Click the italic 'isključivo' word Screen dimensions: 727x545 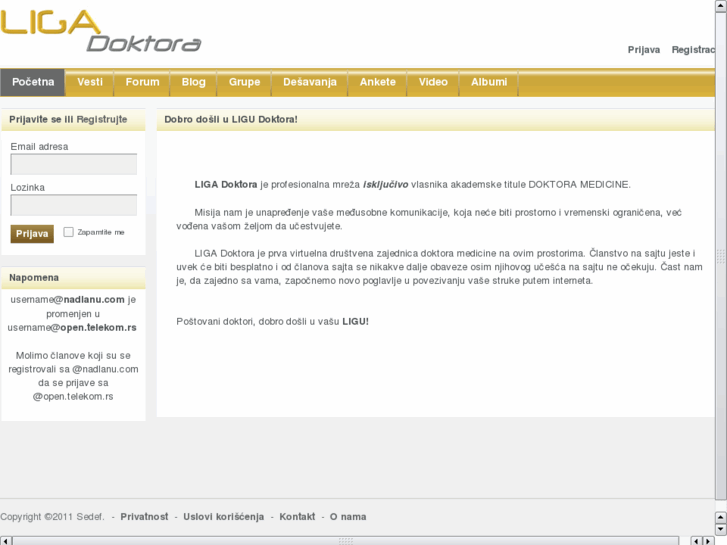click(x=385, y=185)
